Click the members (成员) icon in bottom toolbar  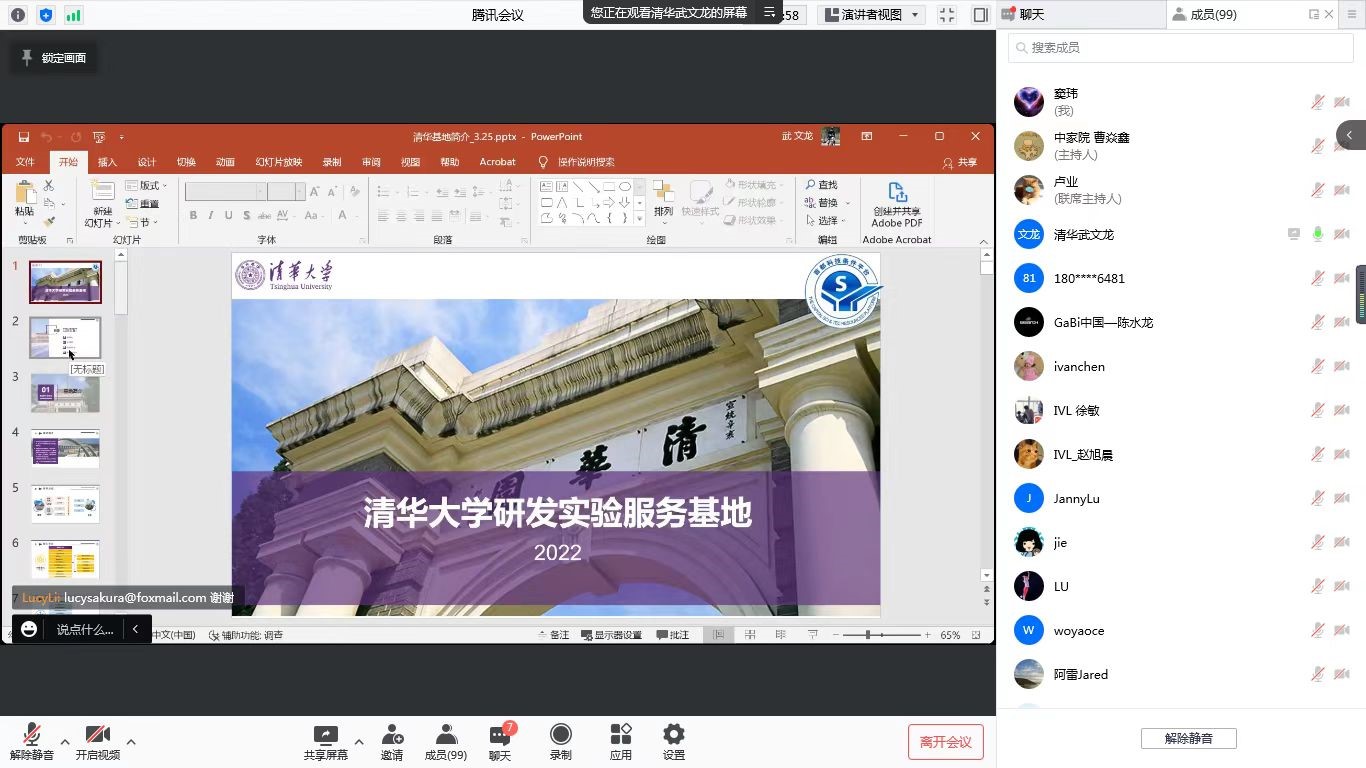446,736
